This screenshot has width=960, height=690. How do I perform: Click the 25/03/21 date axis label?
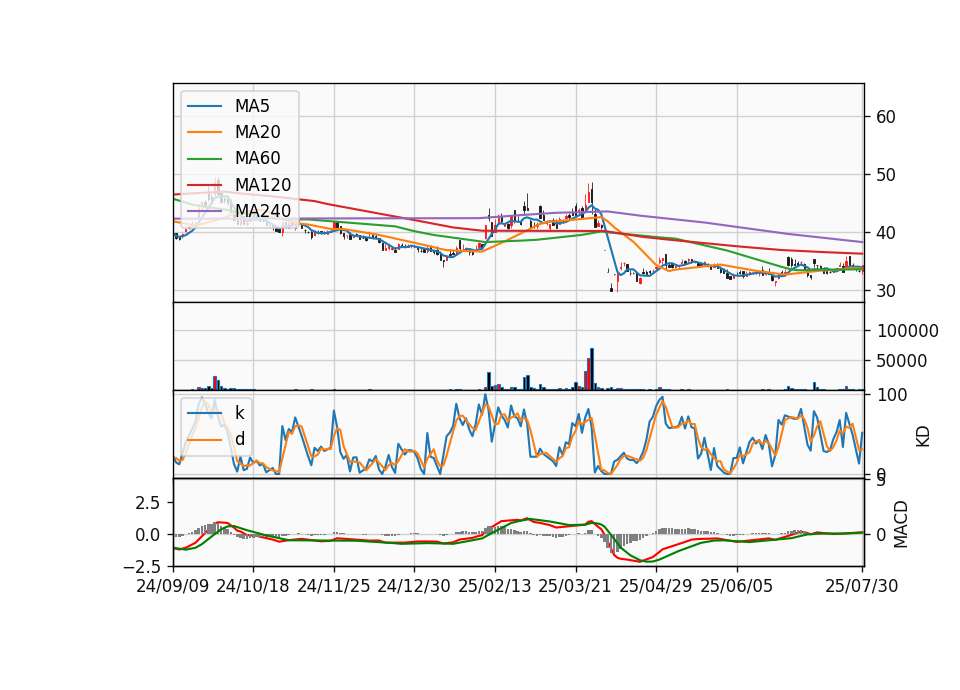pyautogui.click(x=575, y=586)
